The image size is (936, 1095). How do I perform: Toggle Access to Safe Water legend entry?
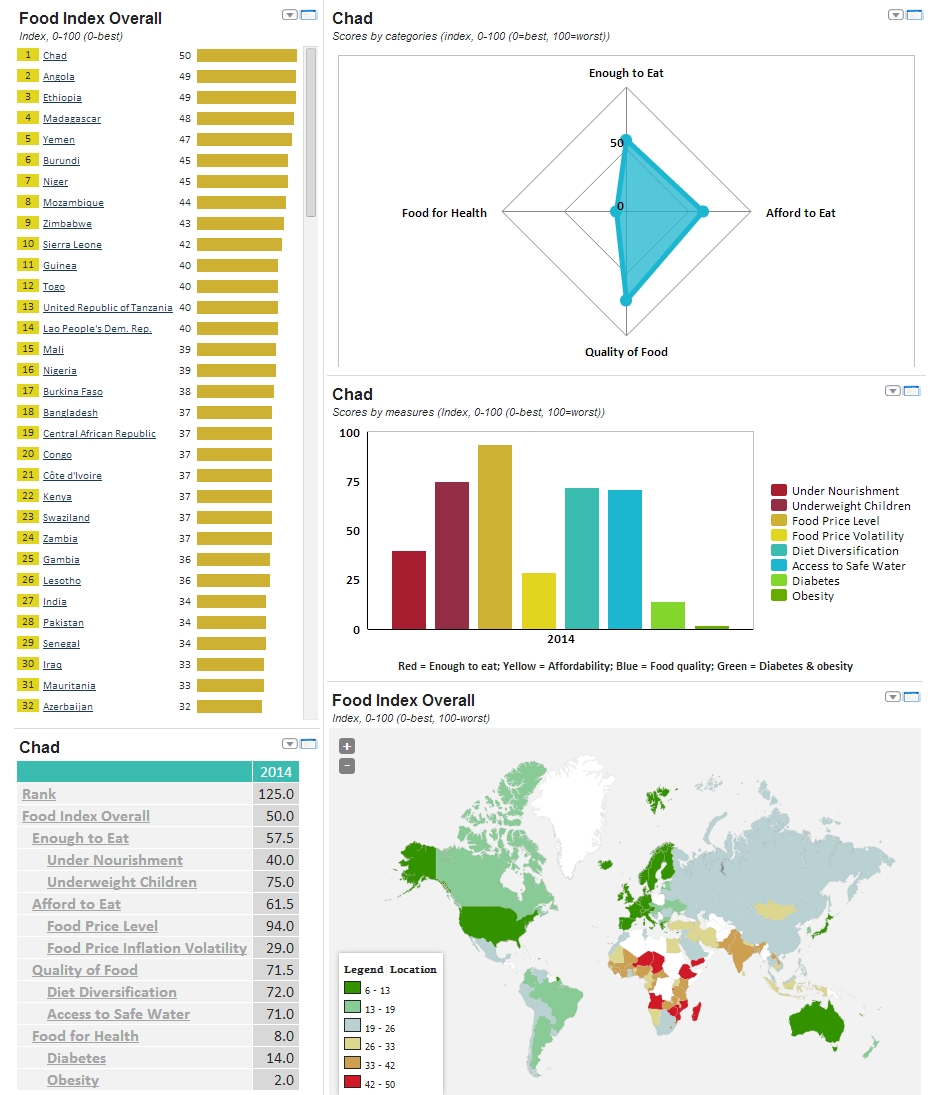(x=848, y=566)
